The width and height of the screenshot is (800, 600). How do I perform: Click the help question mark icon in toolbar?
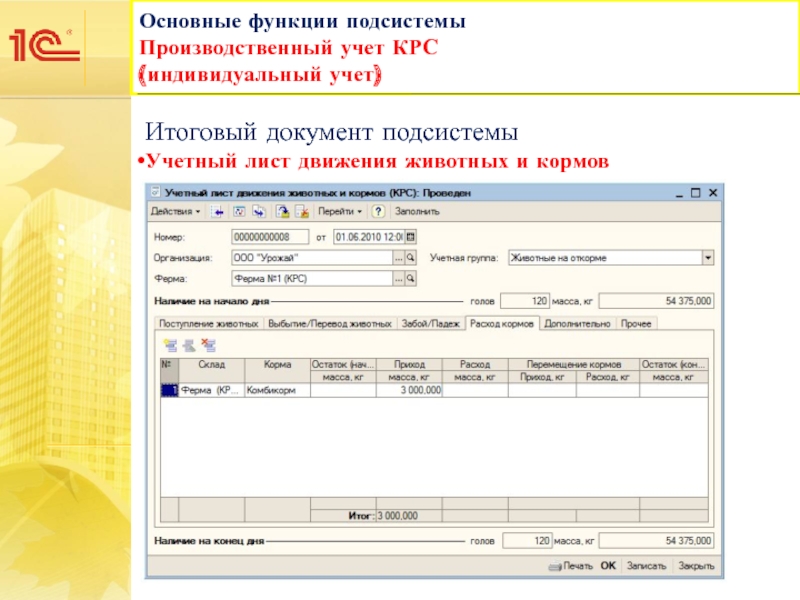tap(379, 212)
